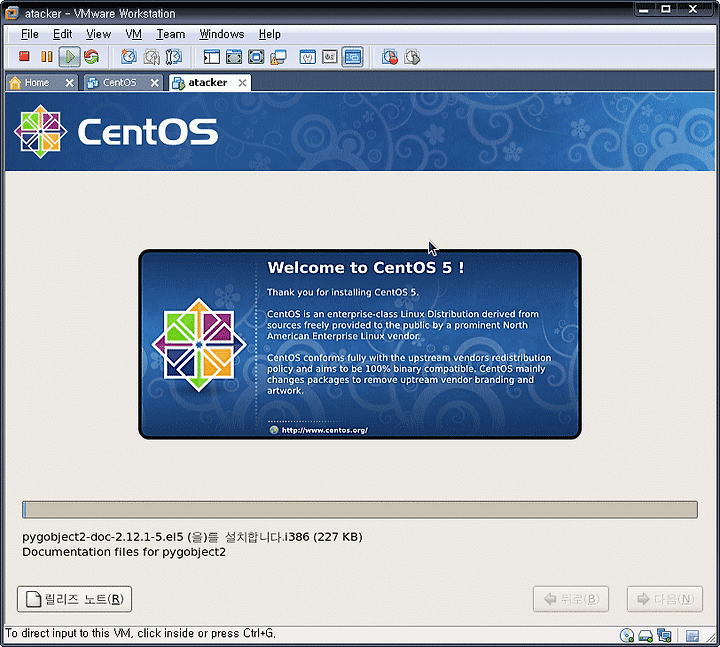Click the 'Documentation files for pygobject2' text

click(x=124, y=552)
